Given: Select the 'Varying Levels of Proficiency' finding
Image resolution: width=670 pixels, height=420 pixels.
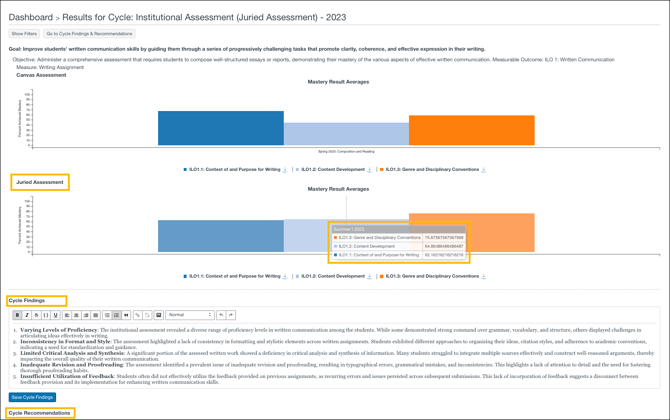Looking at the screenshot, I should [59, 330].
